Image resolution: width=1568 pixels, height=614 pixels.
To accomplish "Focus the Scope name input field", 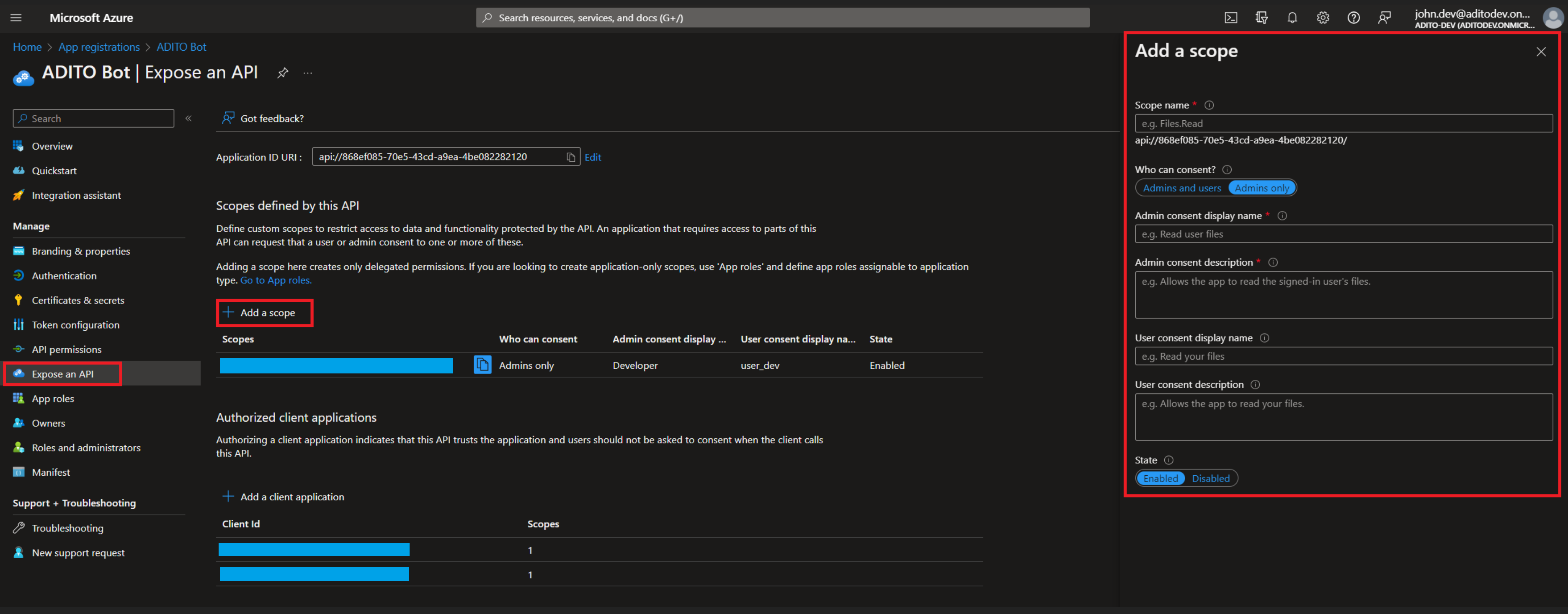I will point(1344,124).
